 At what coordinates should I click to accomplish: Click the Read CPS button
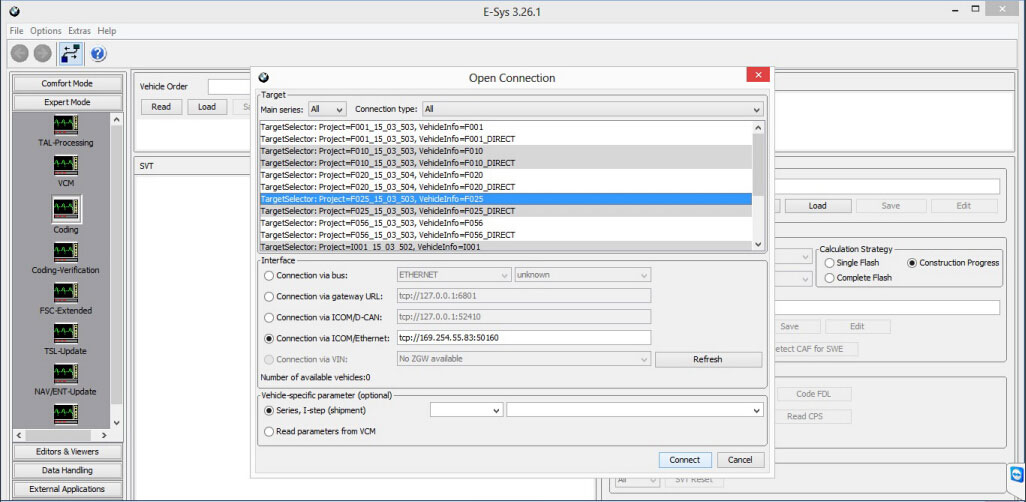[x=814, y=416]
